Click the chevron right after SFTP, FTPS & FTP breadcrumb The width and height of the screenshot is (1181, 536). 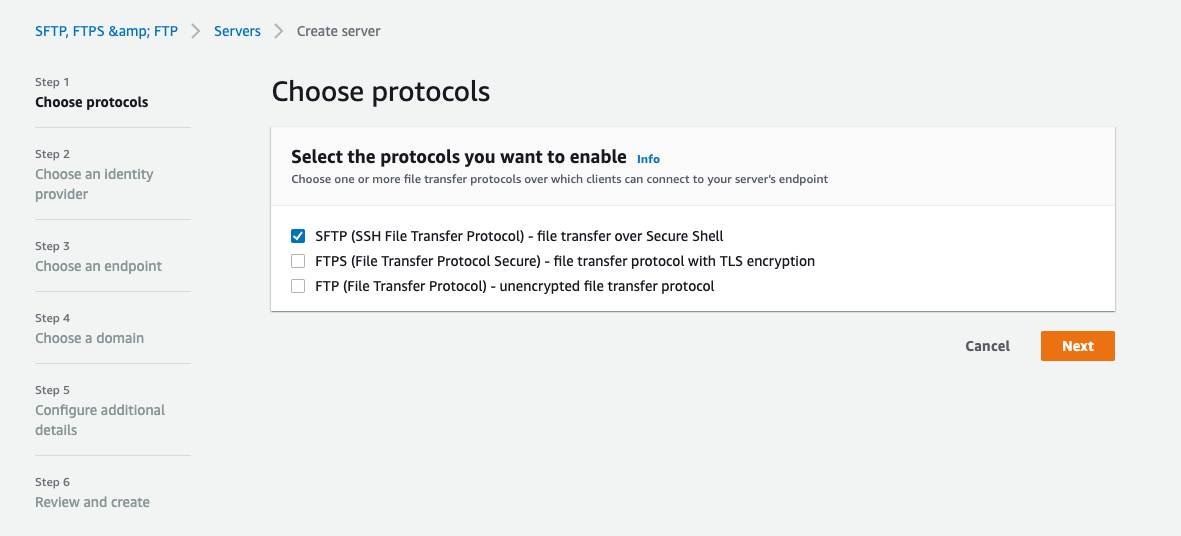[x=196, y=31]
